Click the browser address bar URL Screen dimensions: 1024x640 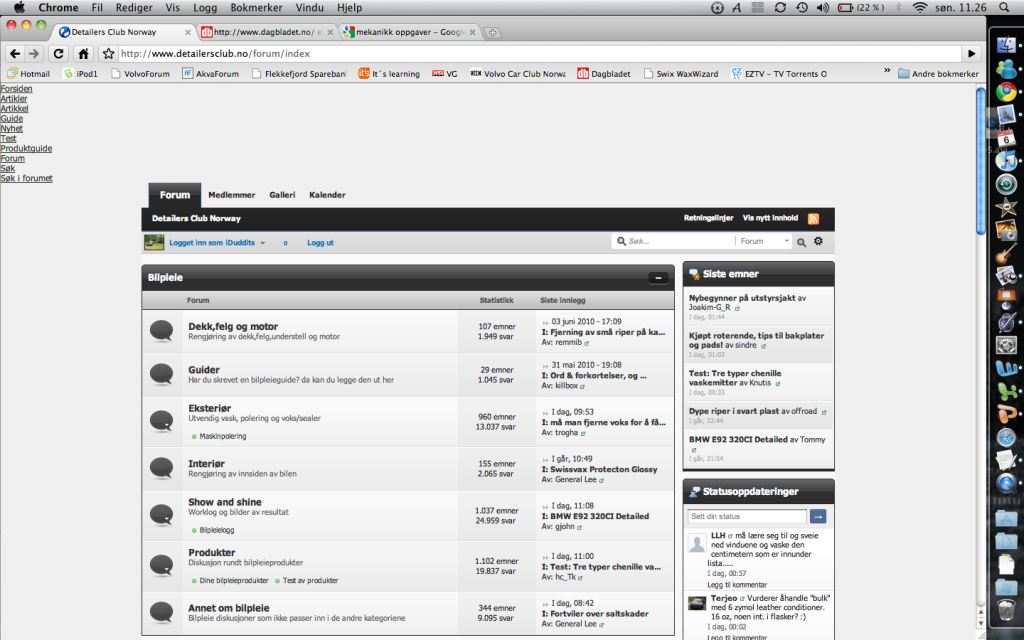[x=215, y=54]
